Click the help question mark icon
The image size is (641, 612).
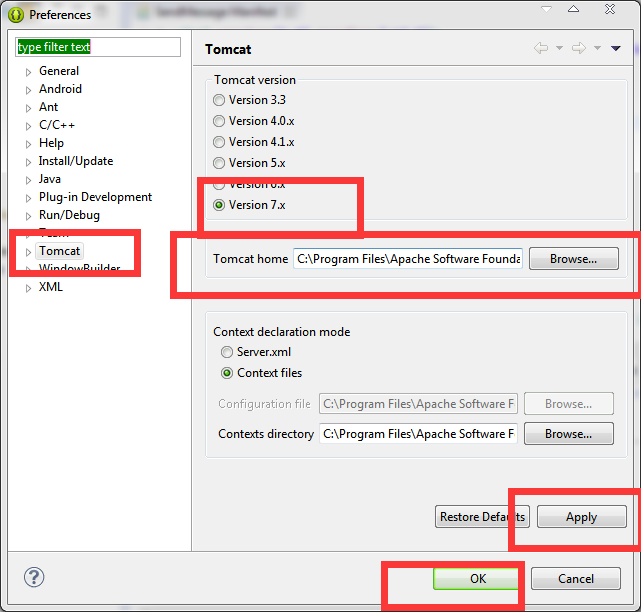(34, 577)
